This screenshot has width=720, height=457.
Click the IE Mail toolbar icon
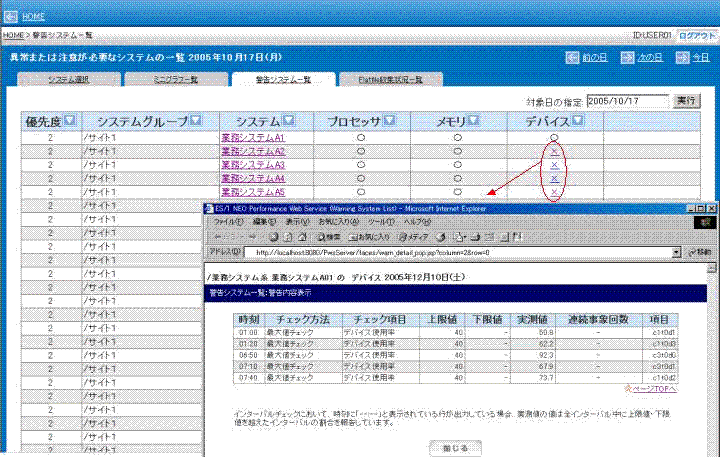[459, 237]
